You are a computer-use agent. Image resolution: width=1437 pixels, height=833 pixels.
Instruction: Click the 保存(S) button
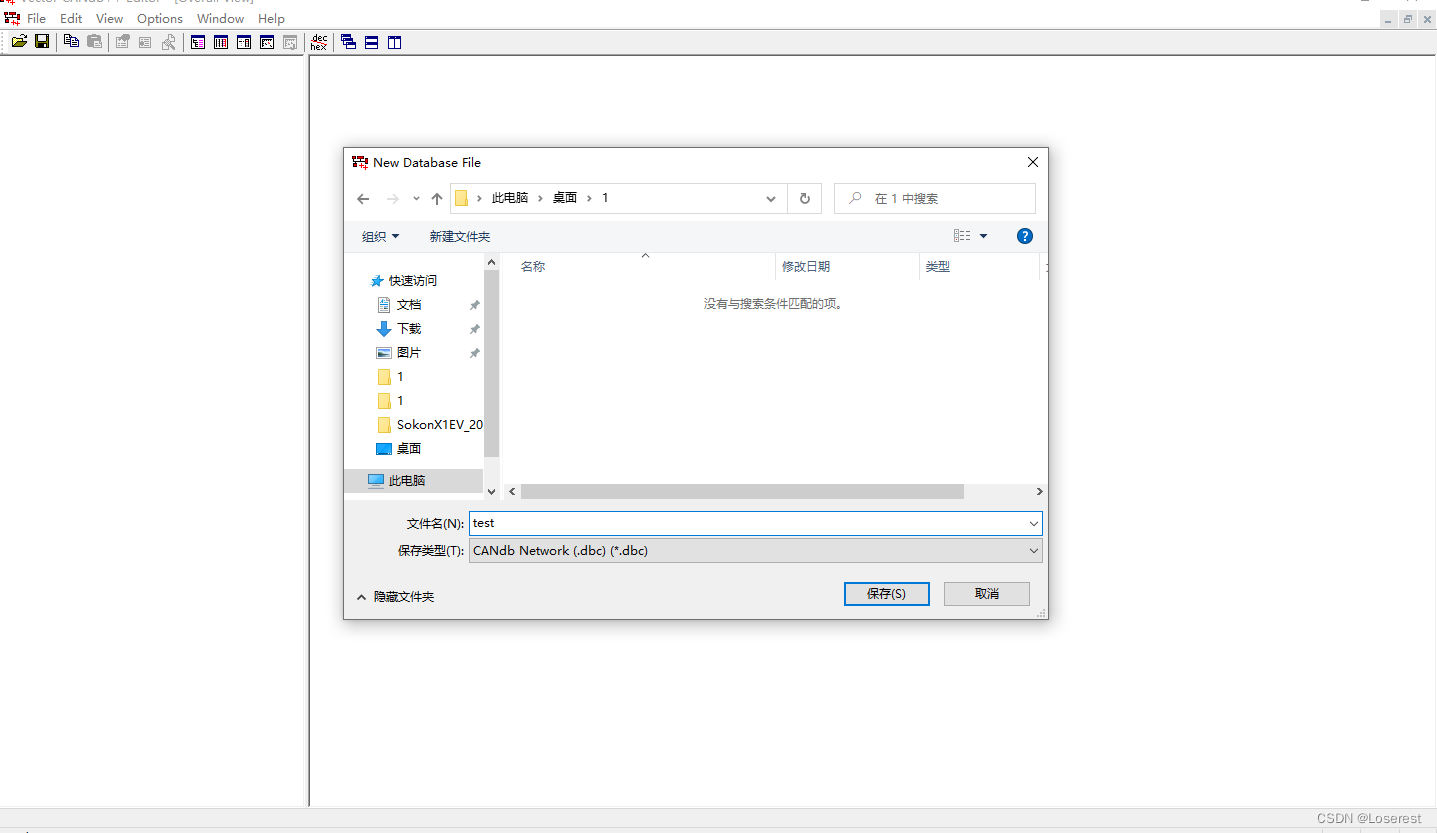click(x=886, y=593)
